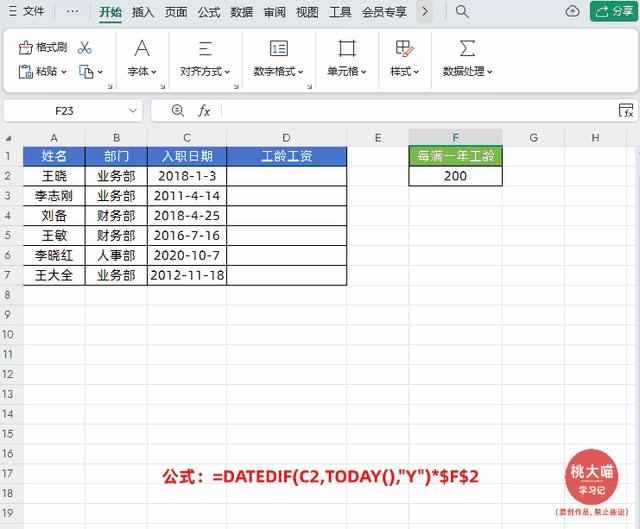Select column D header
Screen dimensions: 640x529
(x=287, y=138)
